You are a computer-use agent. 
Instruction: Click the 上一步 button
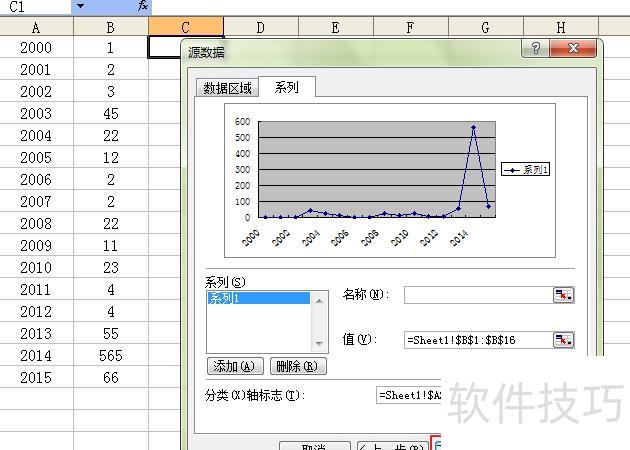pyautogui.click(x=393, y=446)
